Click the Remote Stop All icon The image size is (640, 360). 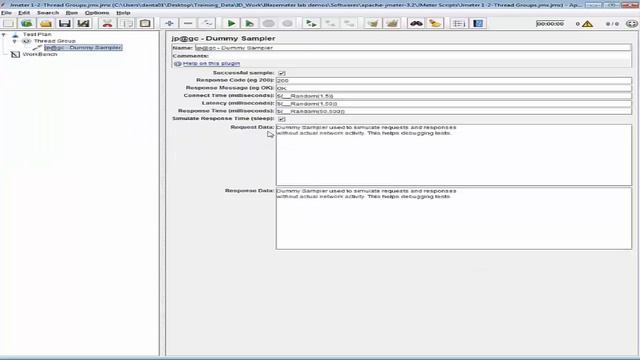330,23
